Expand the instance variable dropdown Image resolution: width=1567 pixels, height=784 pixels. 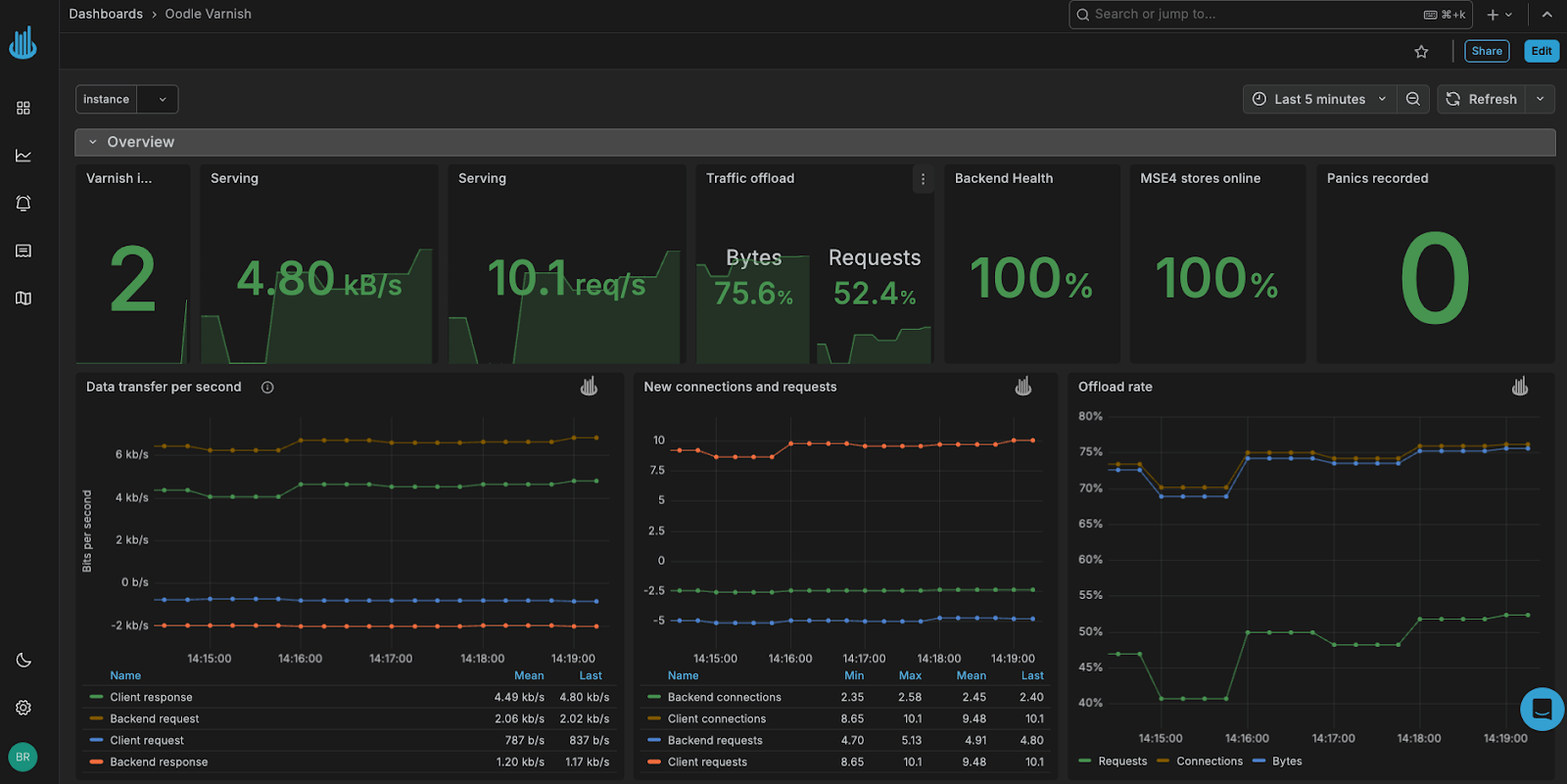pyautogui.click(x=162, y=100)
